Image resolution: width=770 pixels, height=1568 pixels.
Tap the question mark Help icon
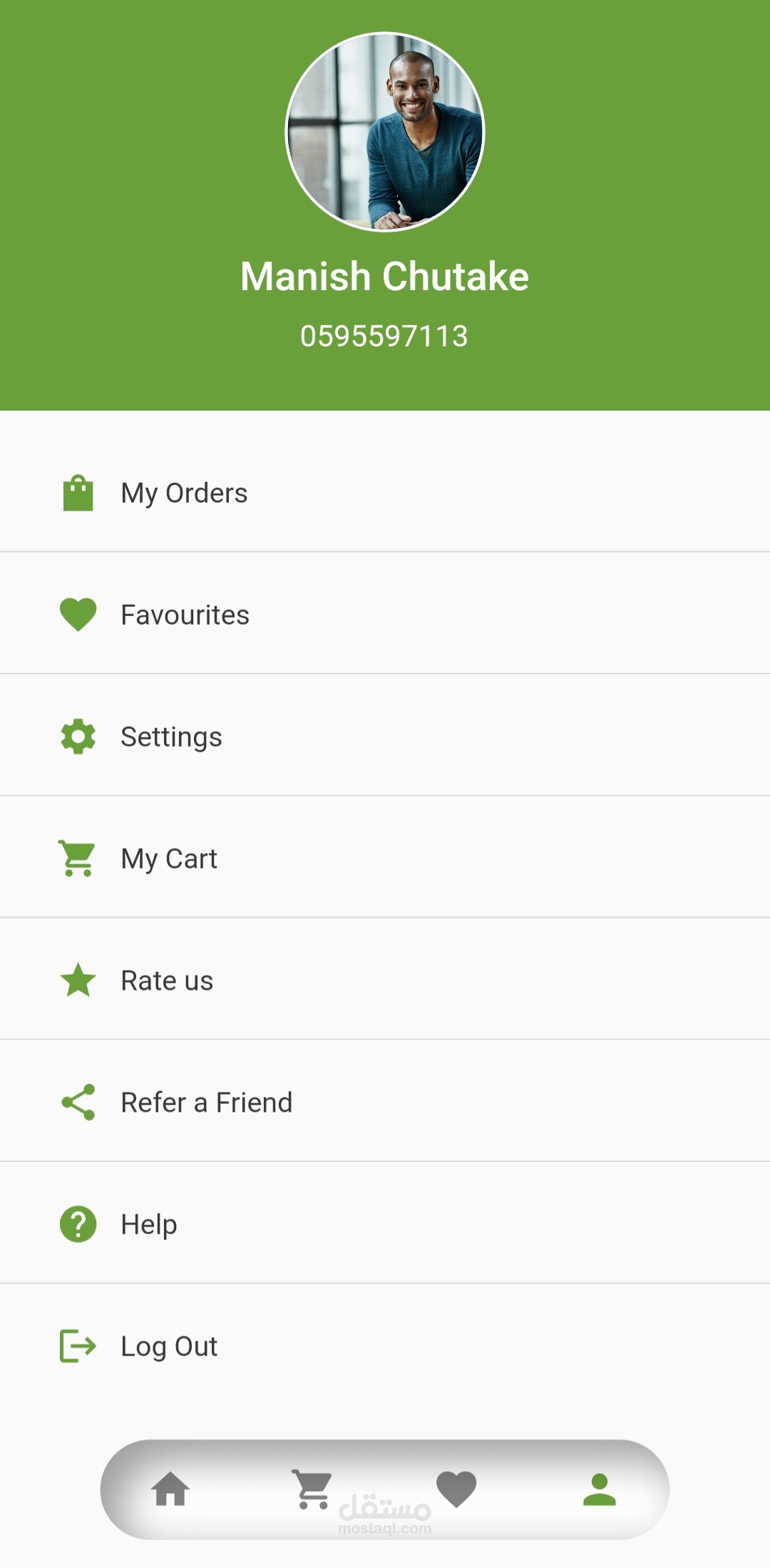pos(78,1224)
